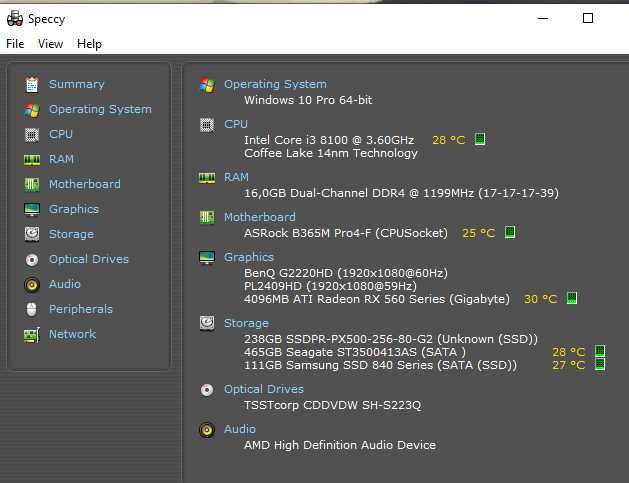Click the RAM heading link in summary
Screen dimensions: 629x483
point(236,177)
